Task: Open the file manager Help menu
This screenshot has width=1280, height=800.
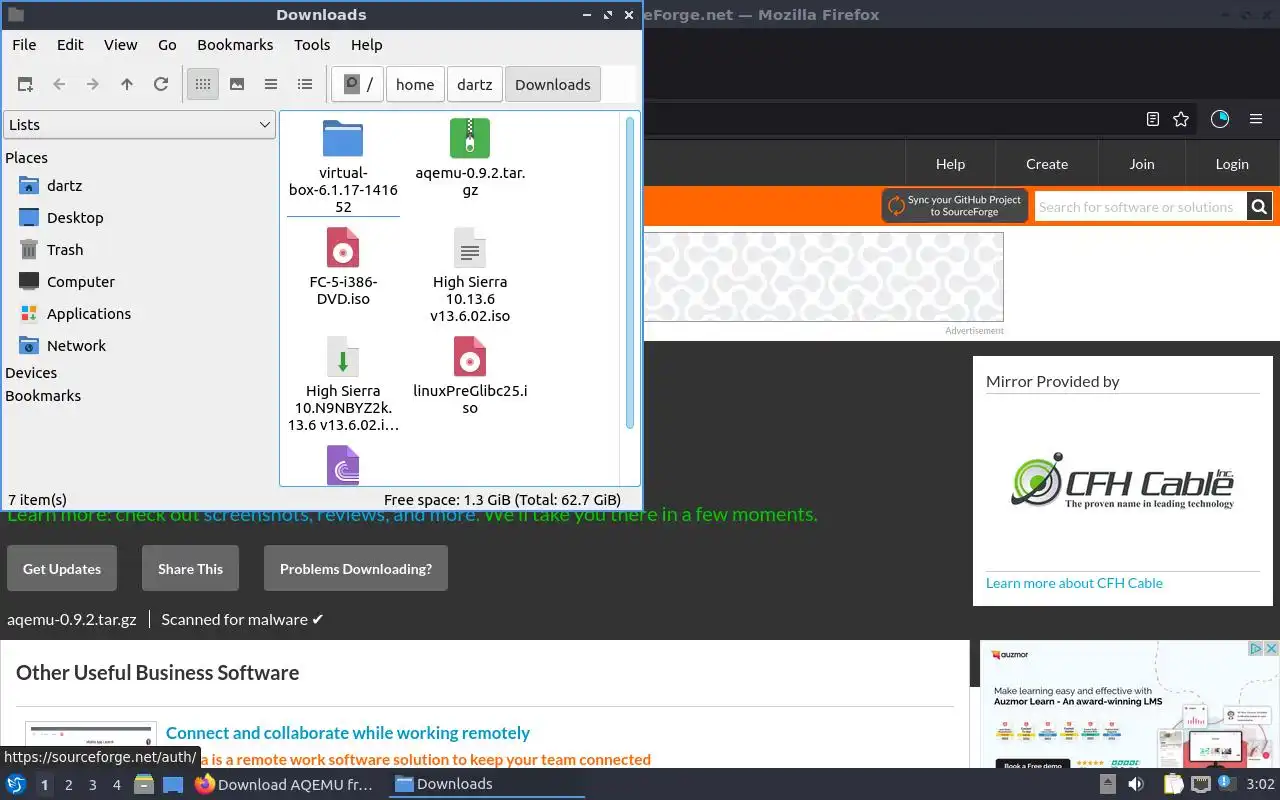Action: coord(367,45)
